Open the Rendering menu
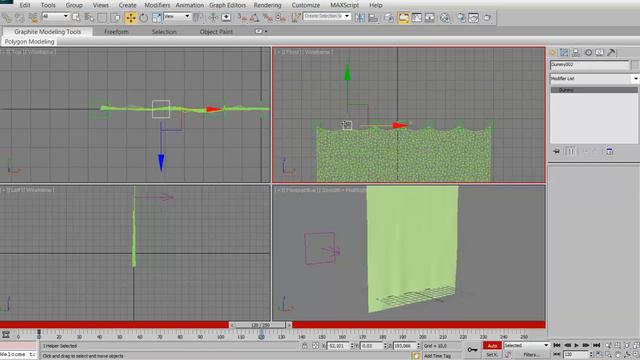The width and height of the screenshot is (640, 360). click(x=267, y=5)
